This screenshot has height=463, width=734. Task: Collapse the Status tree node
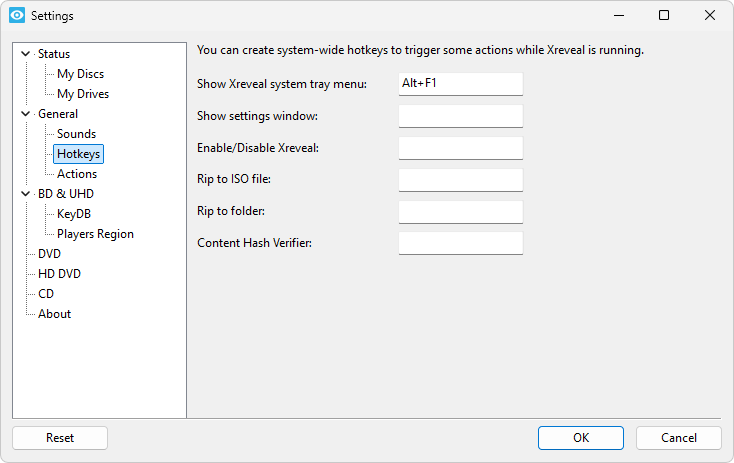(x=26, y=54)
